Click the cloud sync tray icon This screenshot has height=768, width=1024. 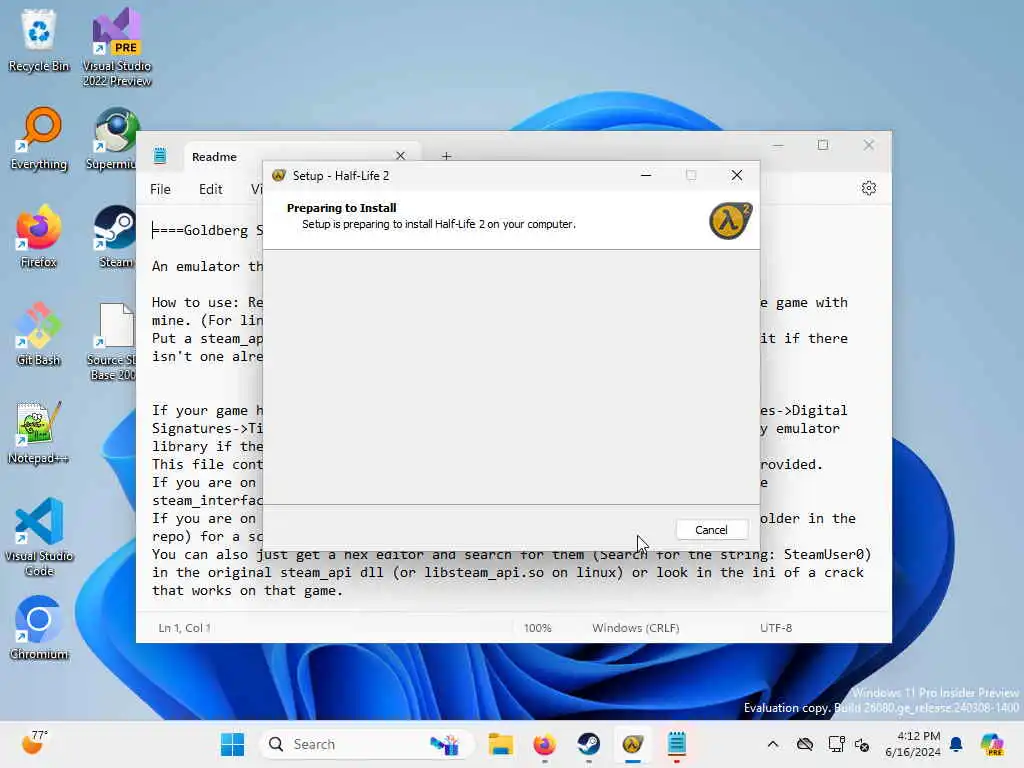805,744
